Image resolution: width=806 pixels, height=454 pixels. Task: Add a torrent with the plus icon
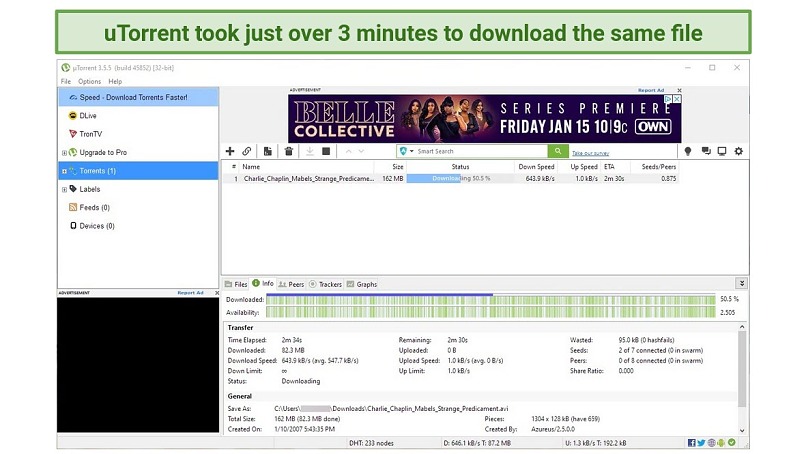click(x=230, y=151)
